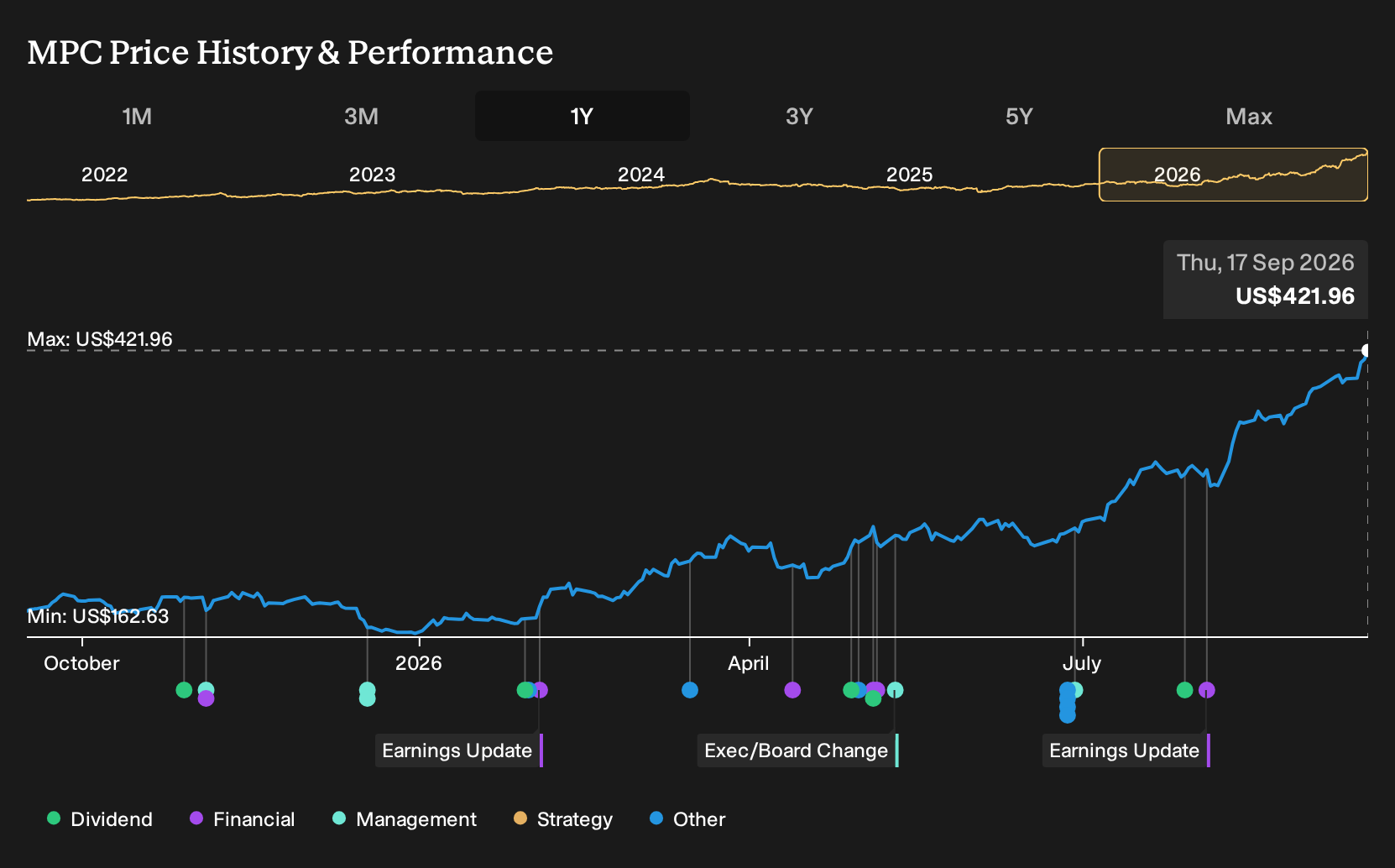
Task: Toggle the Financial legend filter
Action: click(x=243, y=819)
